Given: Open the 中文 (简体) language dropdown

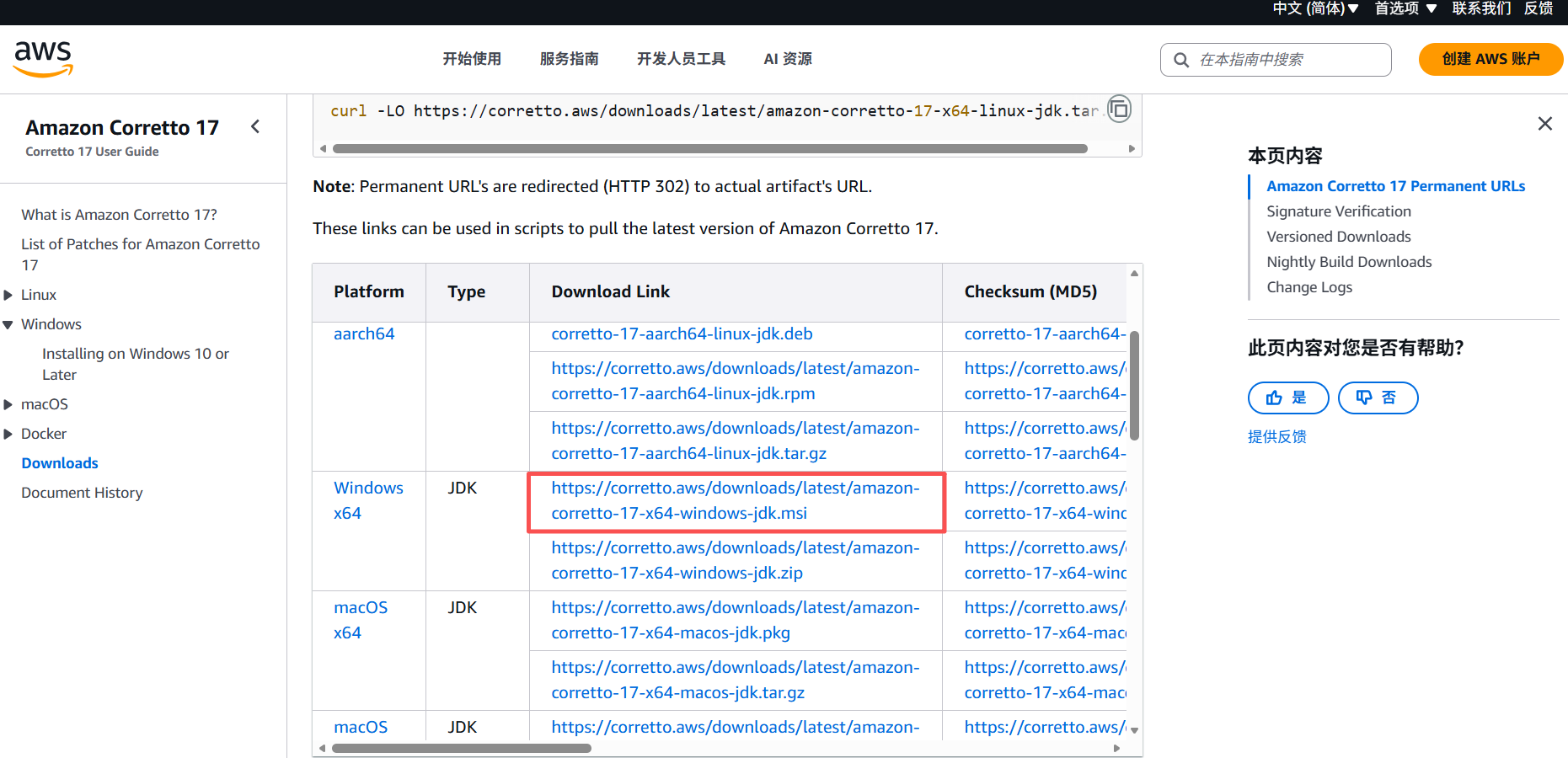Looking at the screenshot, I should (1315, 8).
